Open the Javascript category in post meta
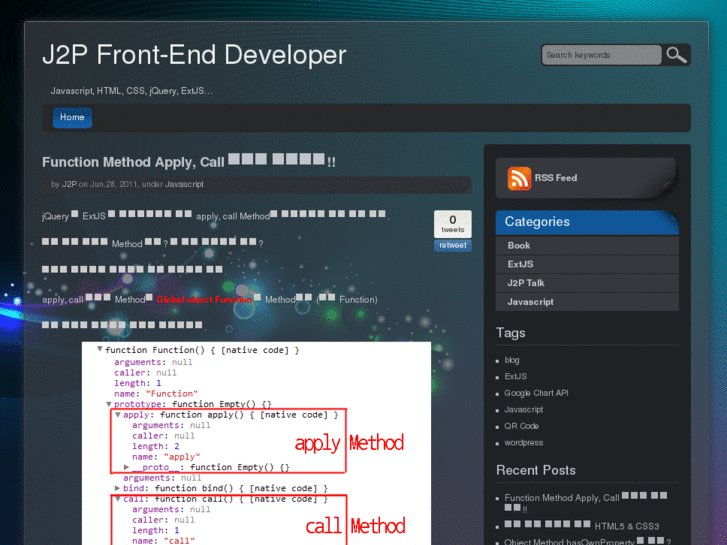The image size is (727, 545). [x=184, y=184]
